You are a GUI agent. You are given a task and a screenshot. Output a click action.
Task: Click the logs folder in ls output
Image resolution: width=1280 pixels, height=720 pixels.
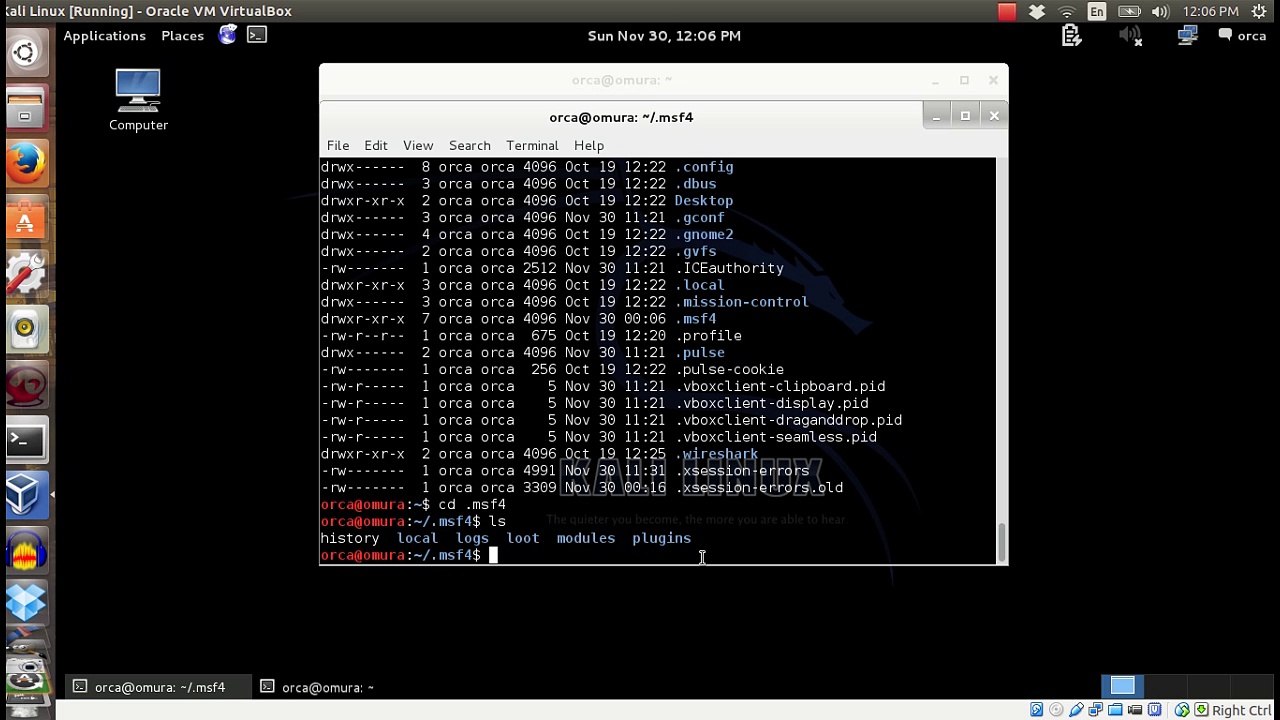(x=472, y=538)
